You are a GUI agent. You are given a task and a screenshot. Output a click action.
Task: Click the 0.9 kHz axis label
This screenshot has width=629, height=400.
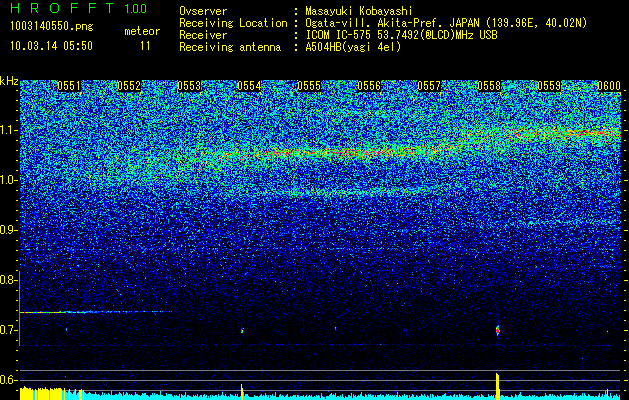pyautogui.click(x=8, y=230)
